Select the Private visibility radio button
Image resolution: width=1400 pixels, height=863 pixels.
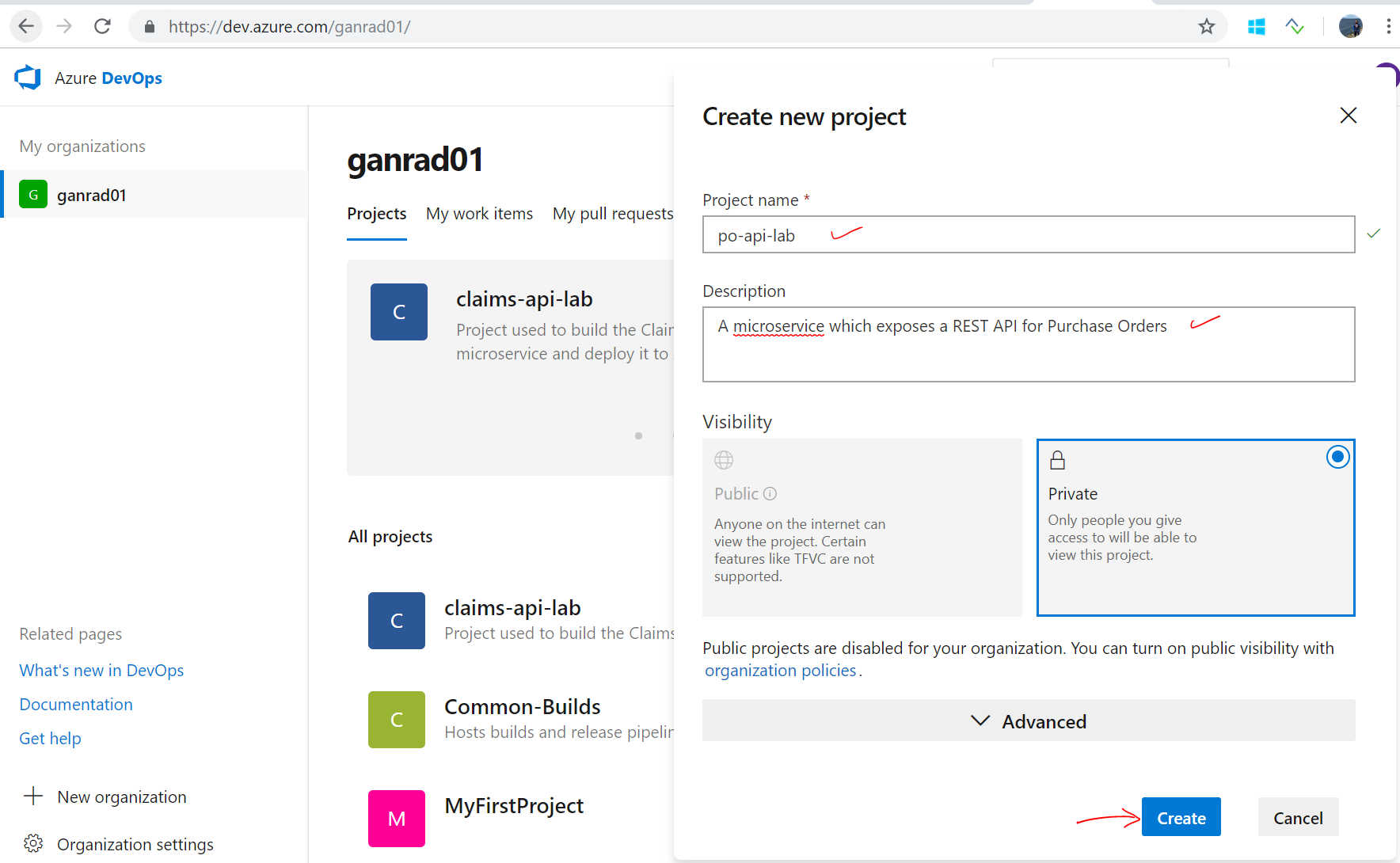click(x=1337, y=457)
